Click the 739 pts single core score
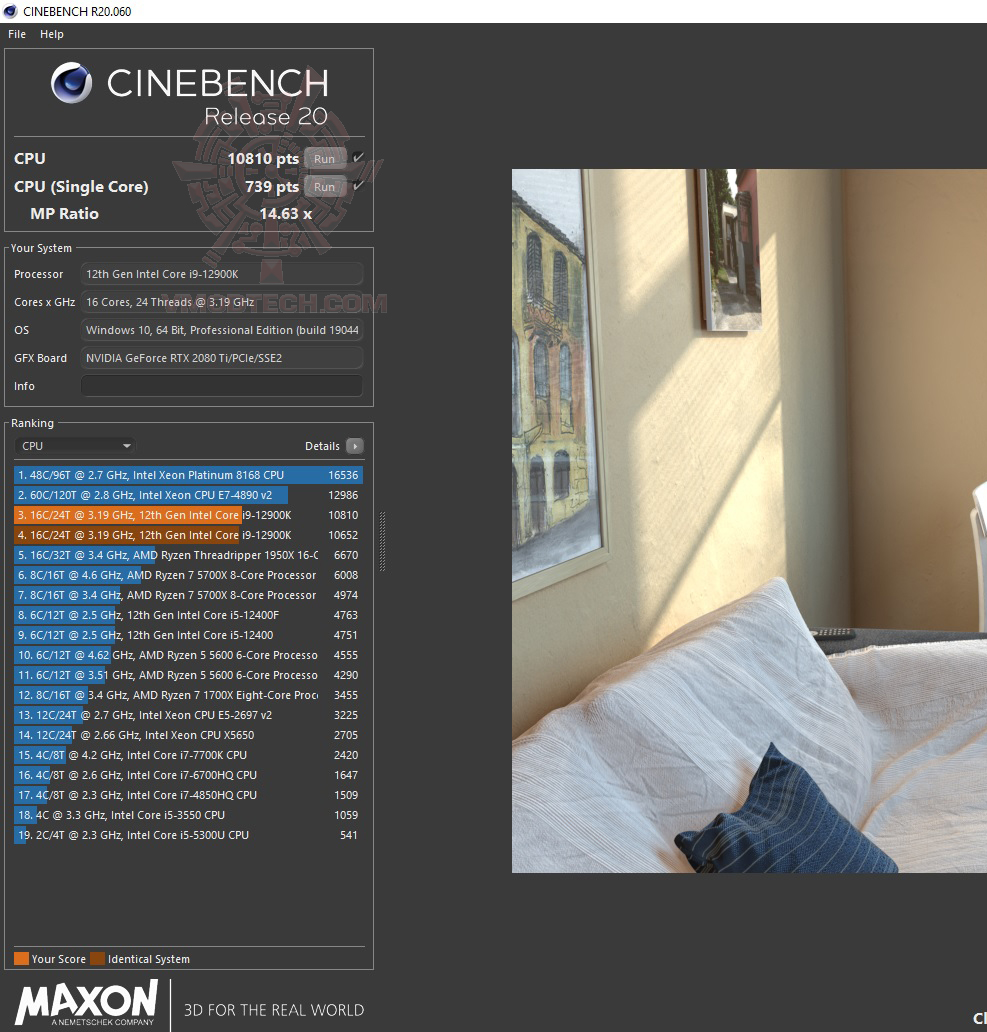 [x=272, y=187]
